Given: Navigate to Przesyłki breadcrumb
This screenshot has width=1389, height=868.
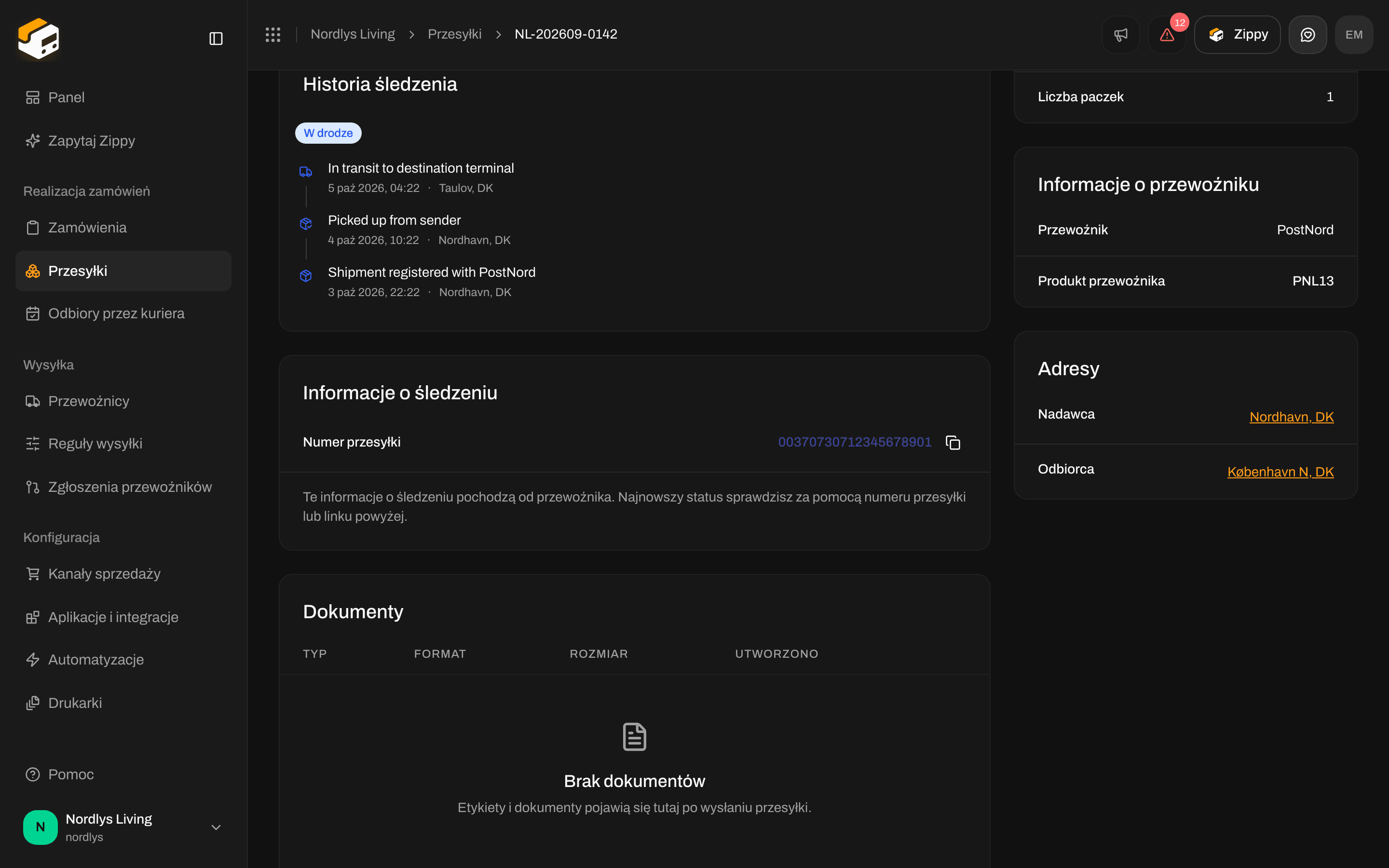Looking at the screenshot, I should click(455, 34).
